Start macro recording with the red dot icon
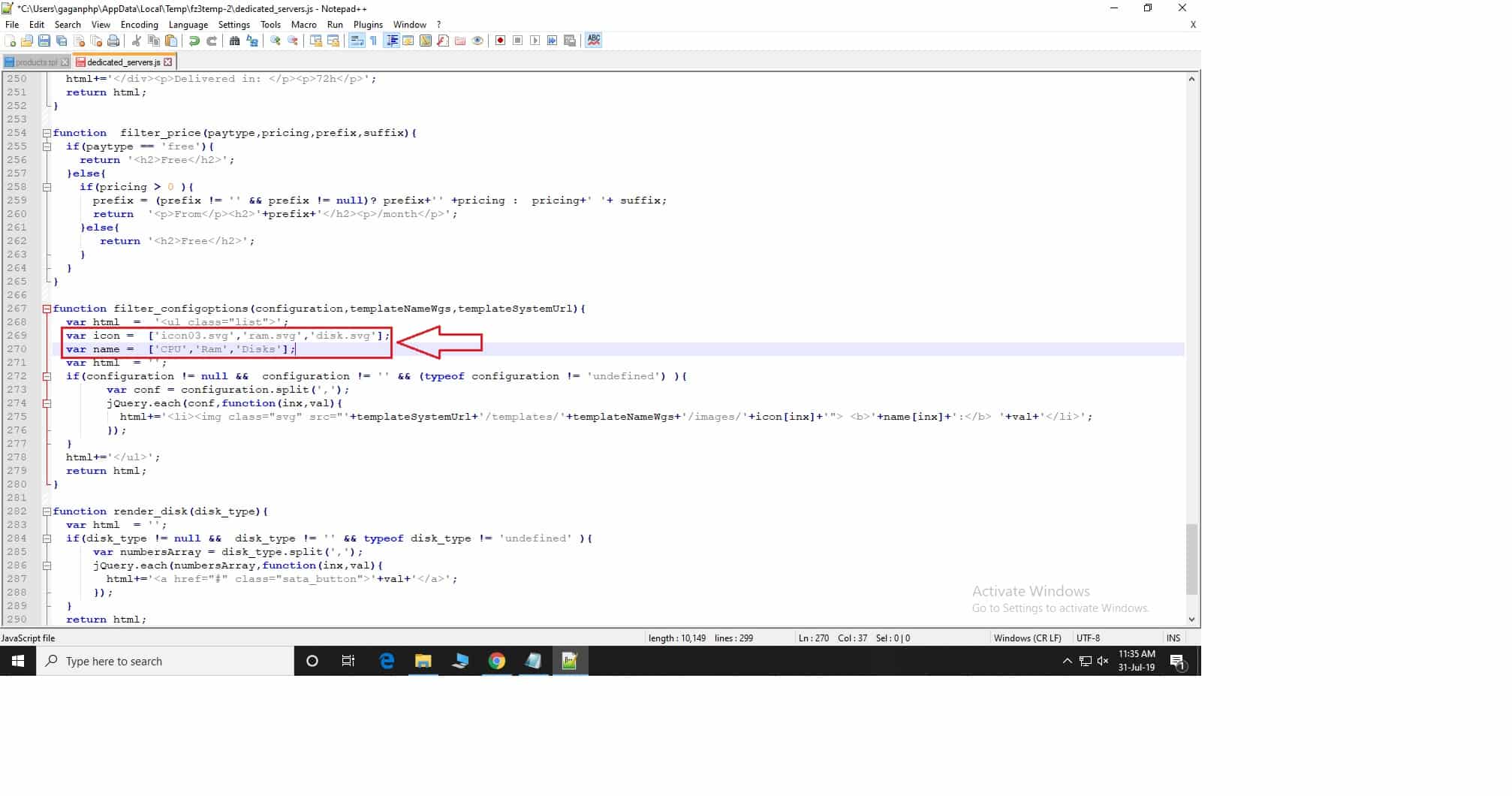This screenshot has height=796, width=1512. (x=500, y=41)
